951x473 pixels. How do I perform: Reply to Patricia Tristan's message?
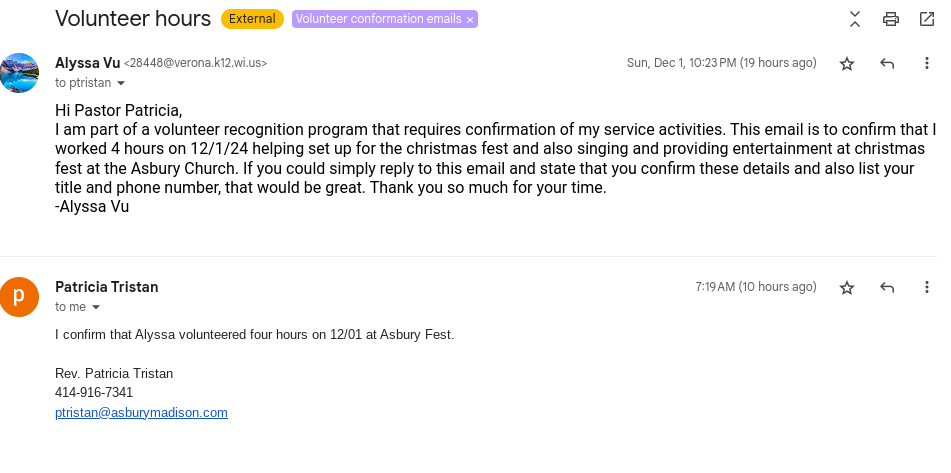(886, 287)
